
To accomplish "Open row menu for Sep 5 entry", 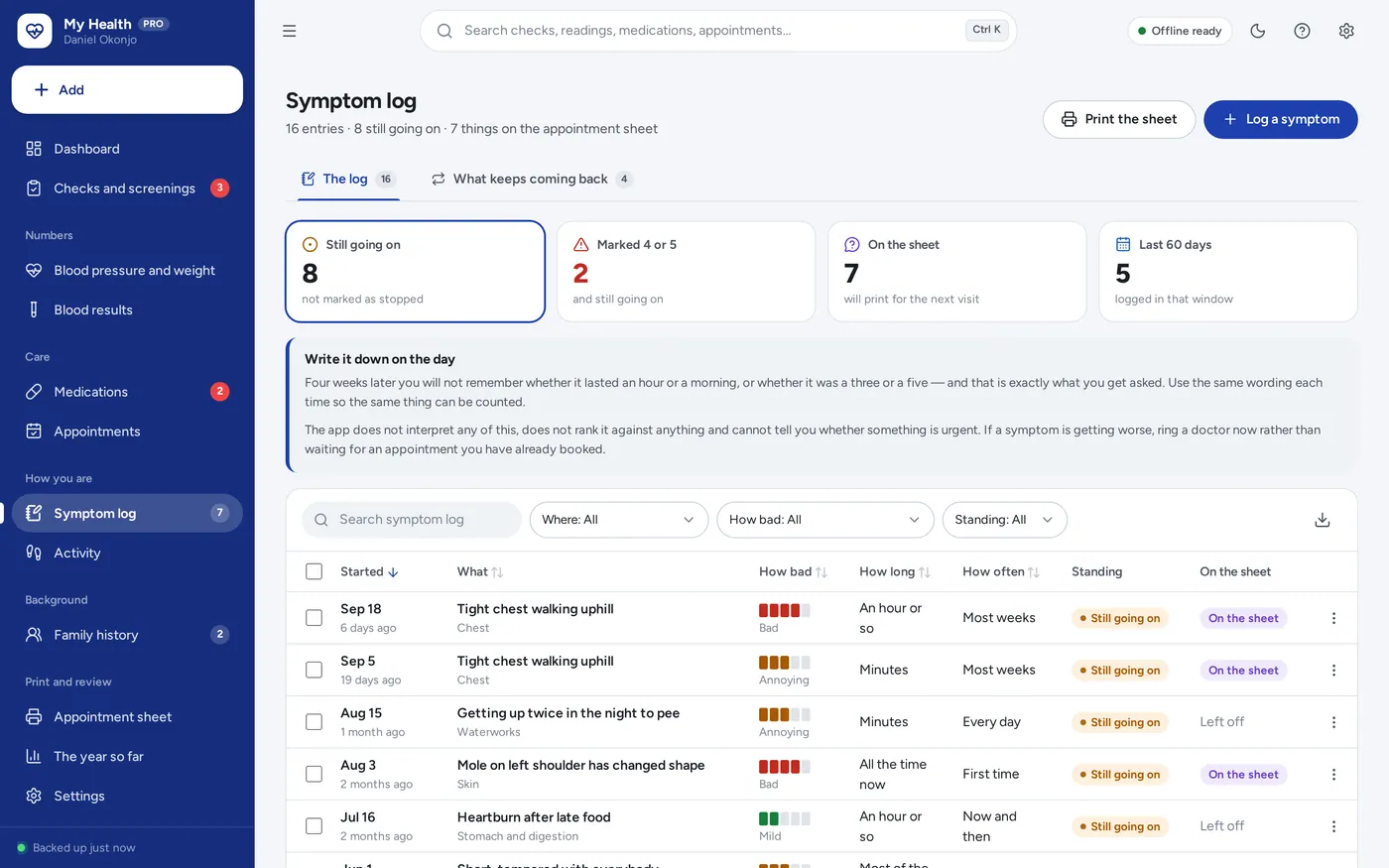I will click(1333, 671).
